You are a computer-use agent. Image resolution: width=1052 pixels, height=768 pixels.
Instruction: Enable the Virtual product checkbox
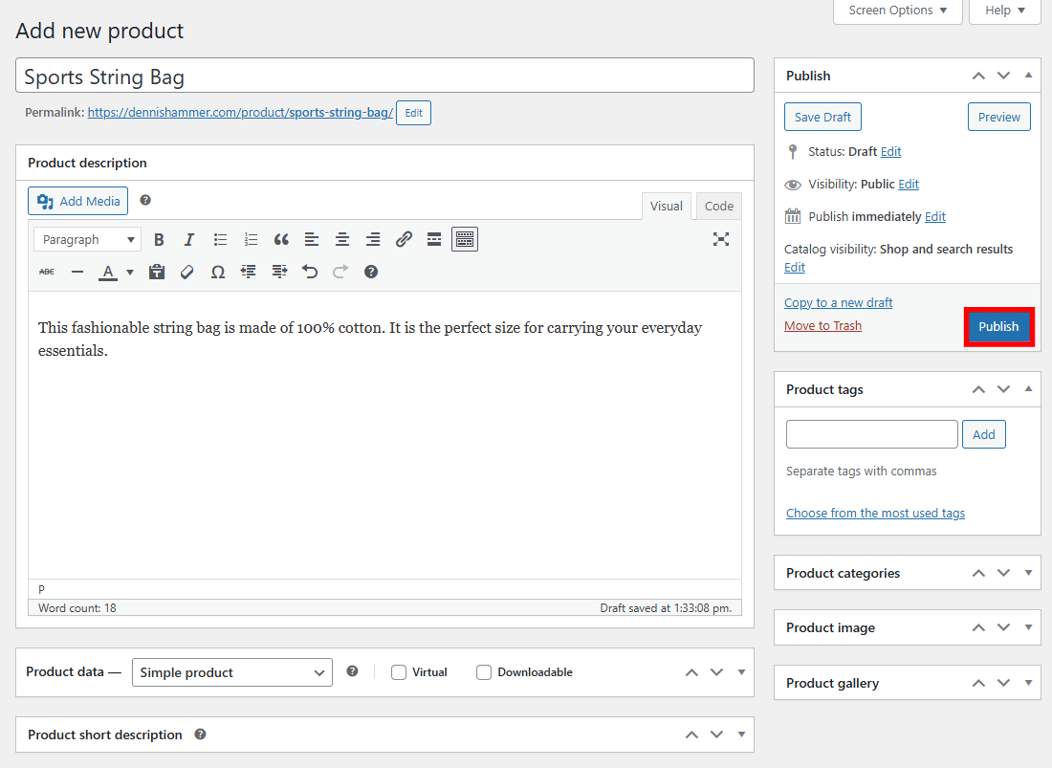coord(399,672)
